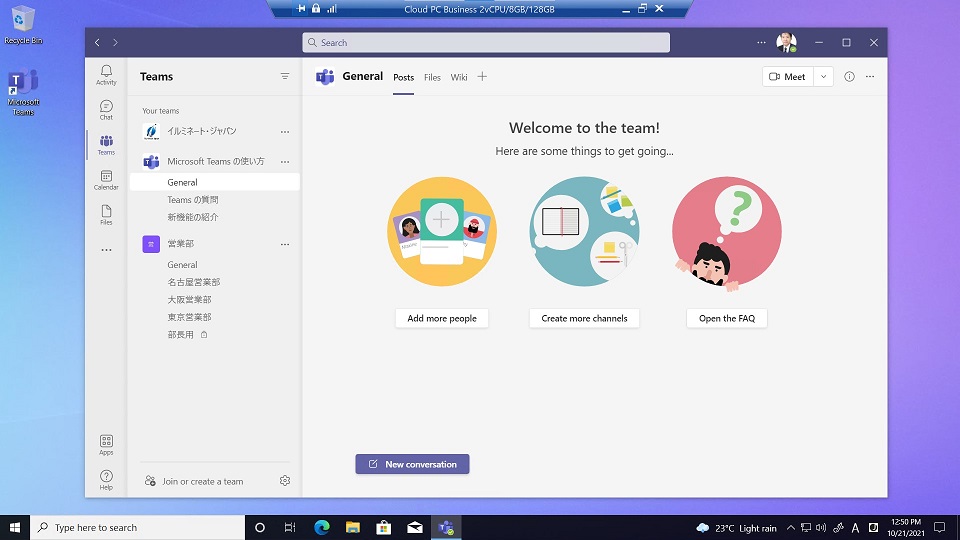960x540 pixels.
Task: Start a New conversation
Action: click(x=412, y=464)
